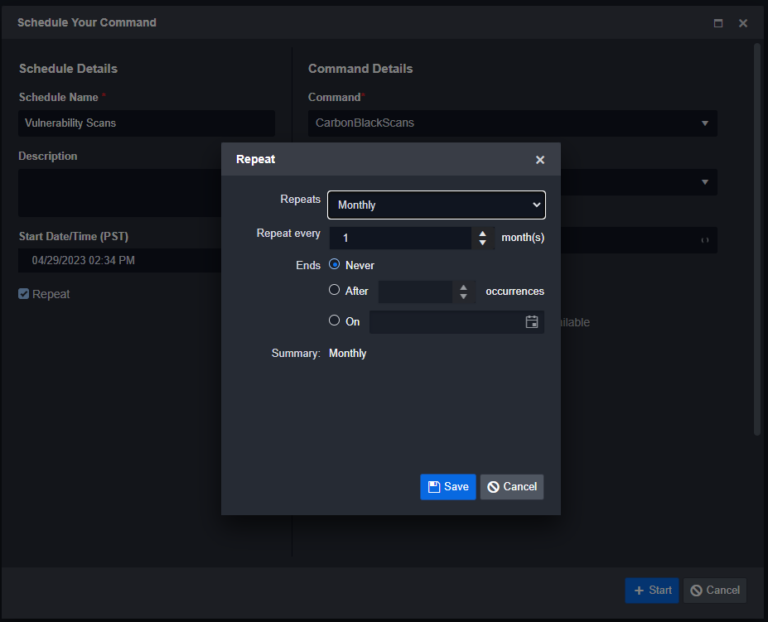Increase the Repeat every month value

(482, 234)
